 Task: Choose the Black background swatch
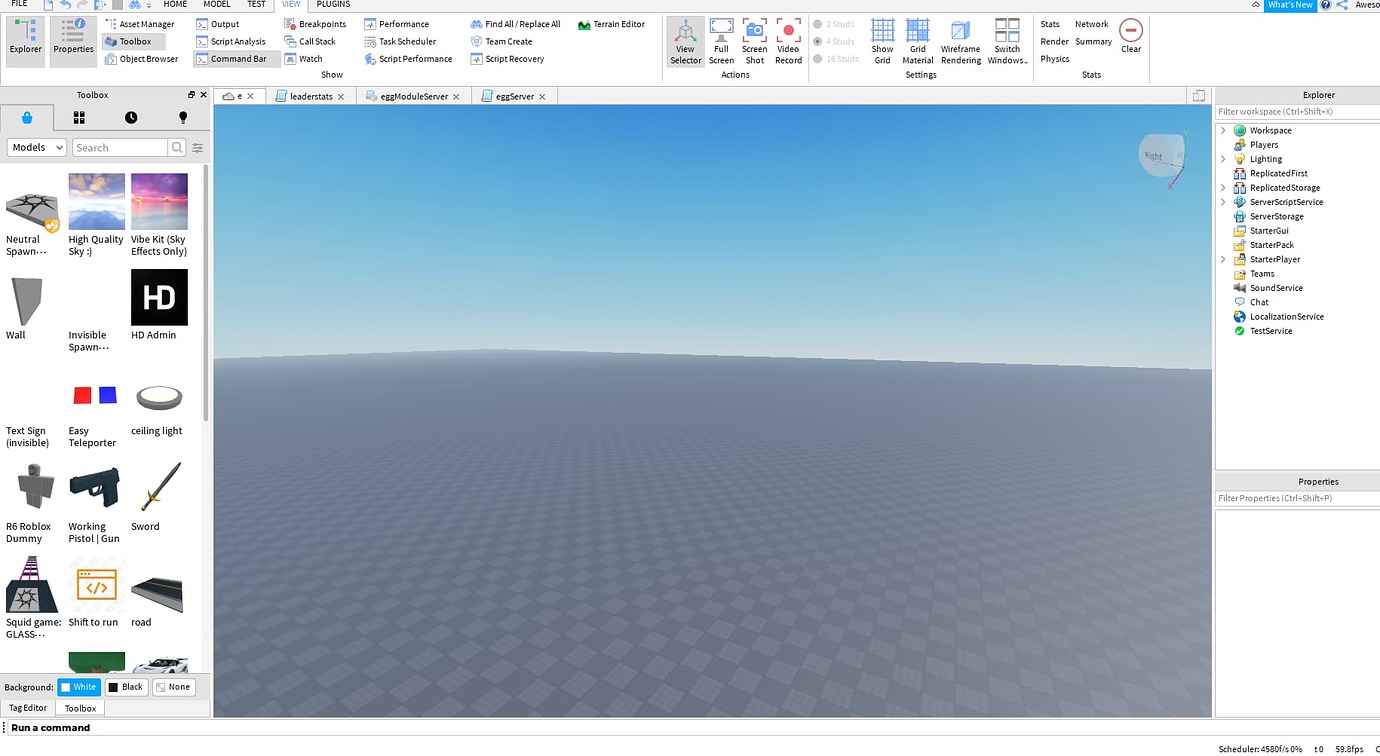pyautogui.click(x=126, y=687)
